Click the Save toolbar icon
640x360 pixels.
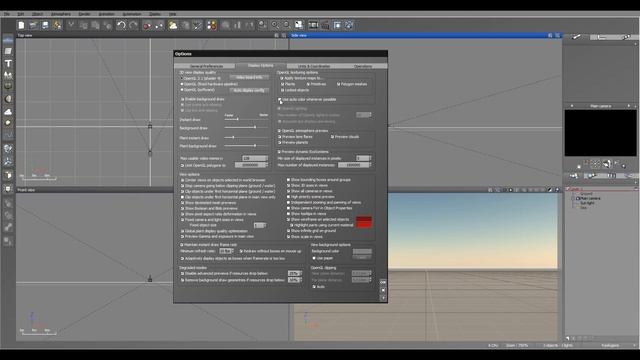pyautogui.click(x=45, y=25)
